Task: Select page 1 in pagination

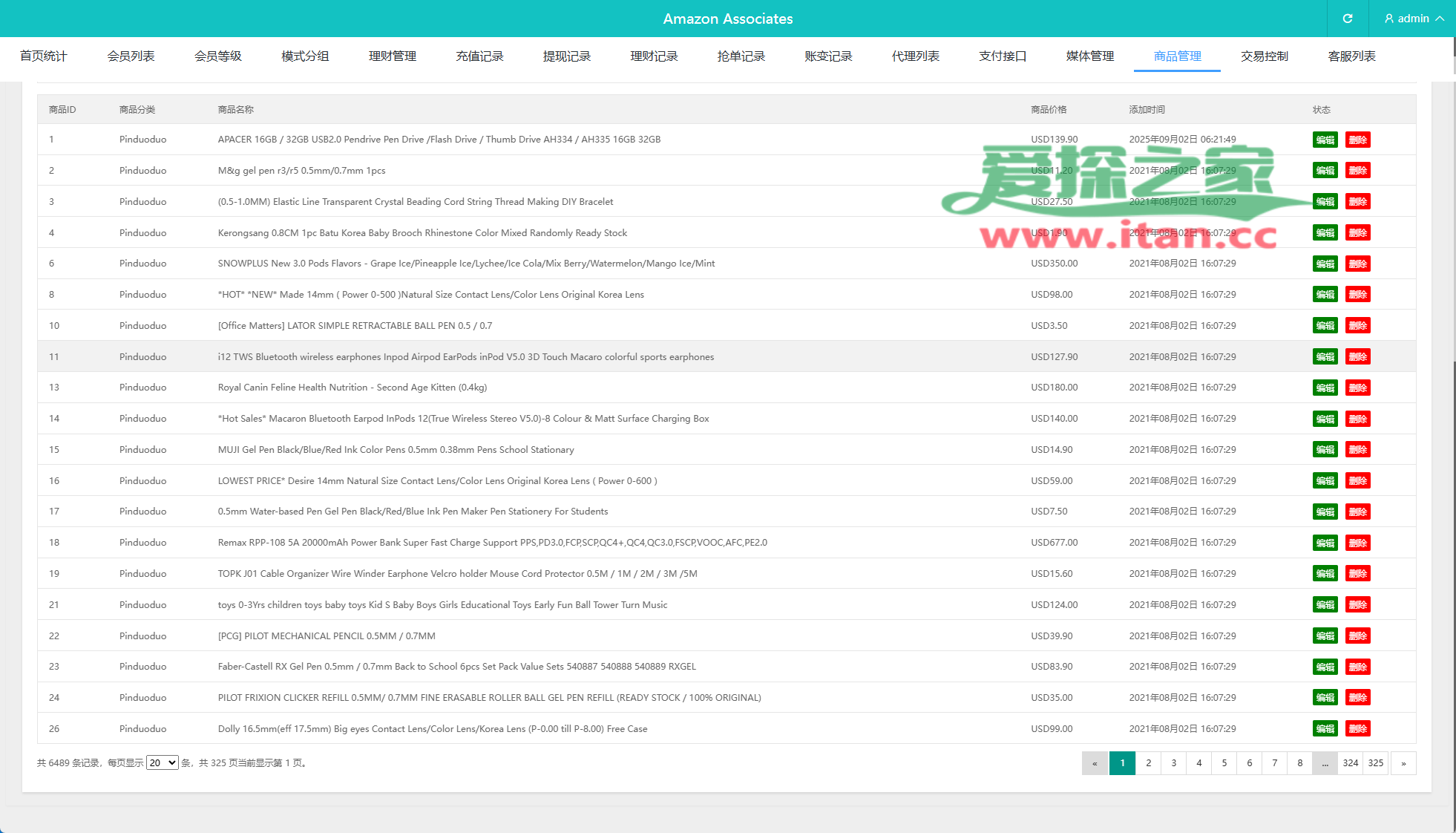Action: coord(1122,763)
